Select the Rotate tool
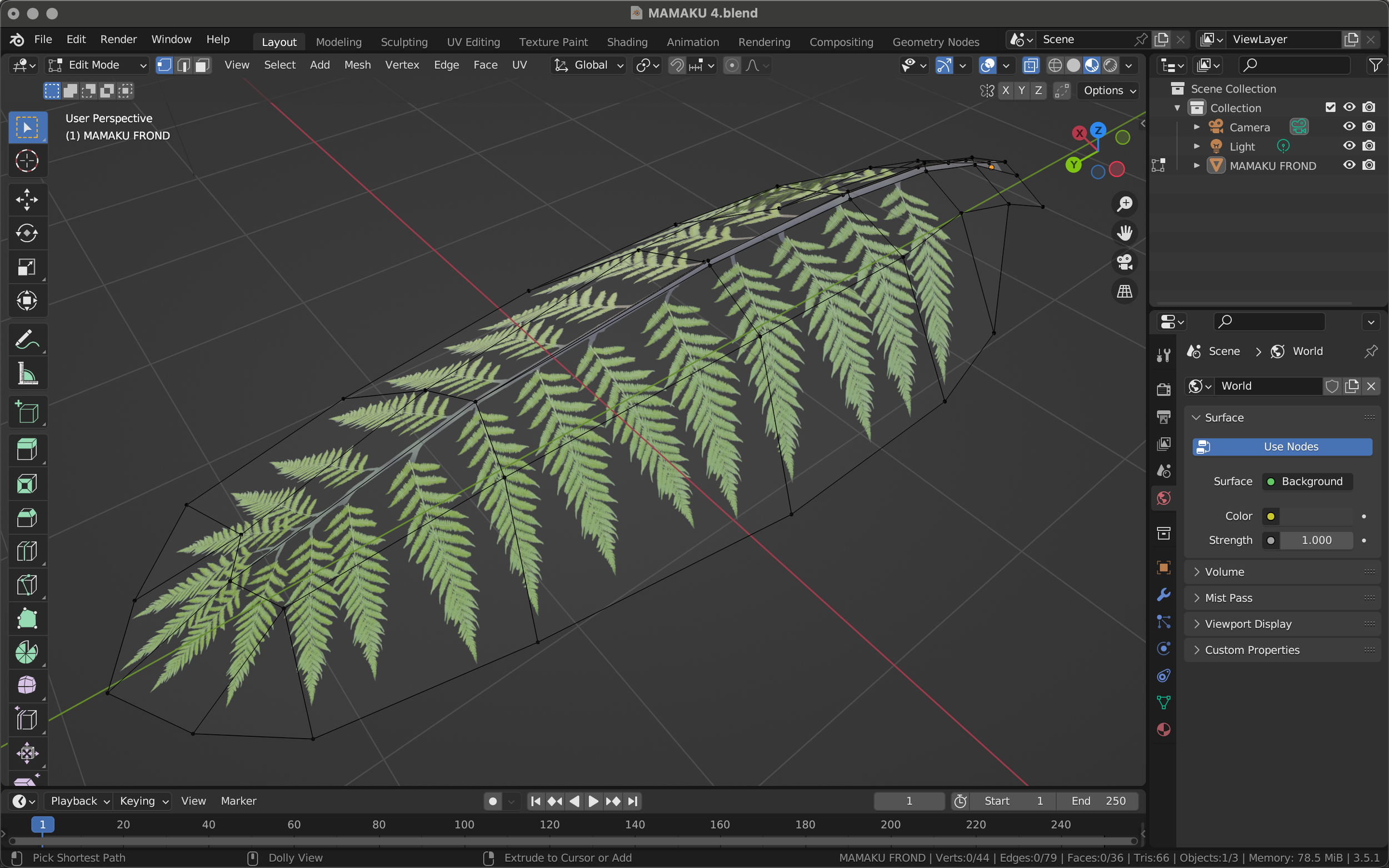Image resolution: width=1389 pixels, height=868 pixels. pyautogui.click(x=27, y=233)
